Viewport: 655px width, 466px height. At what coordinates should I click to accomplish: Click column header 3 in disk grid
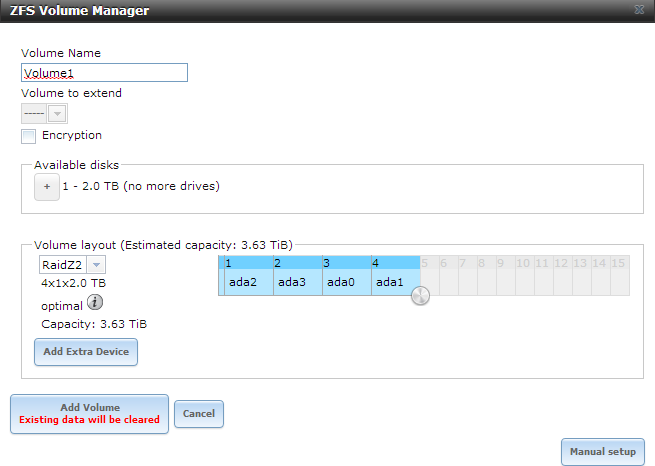(347, 263)
